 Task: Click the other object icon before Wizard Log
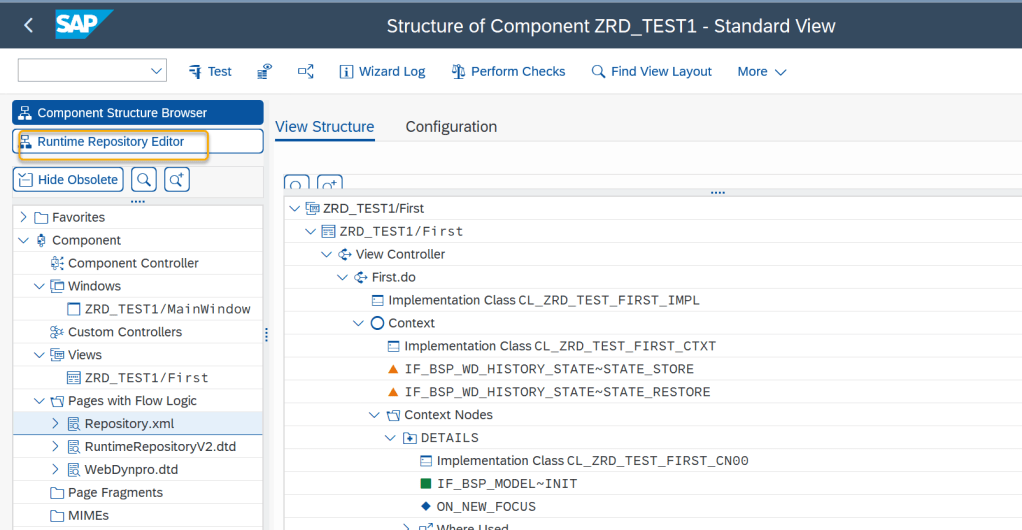306,71
